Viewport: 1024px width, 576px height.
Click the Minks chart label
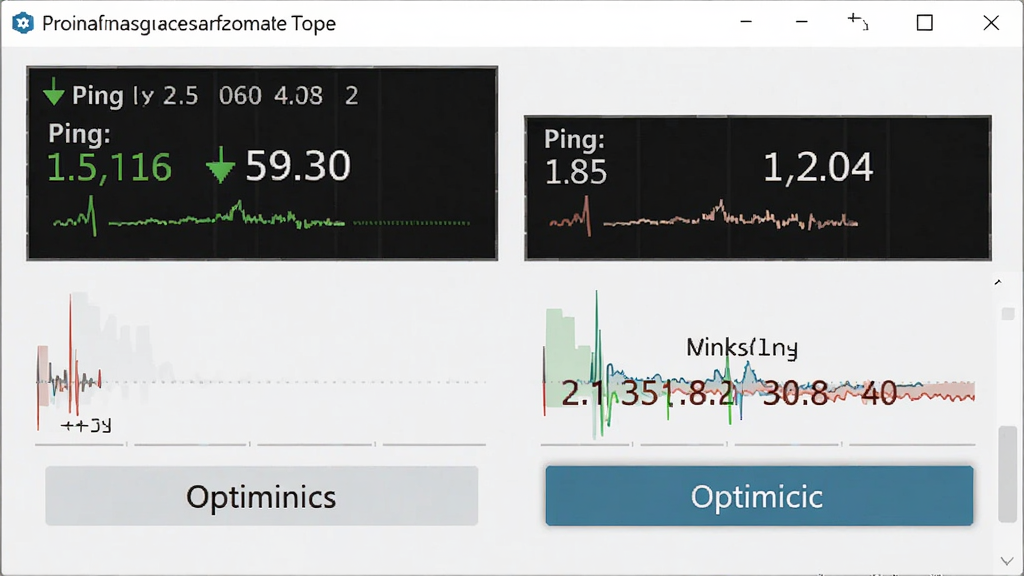(x=742, y=347)
